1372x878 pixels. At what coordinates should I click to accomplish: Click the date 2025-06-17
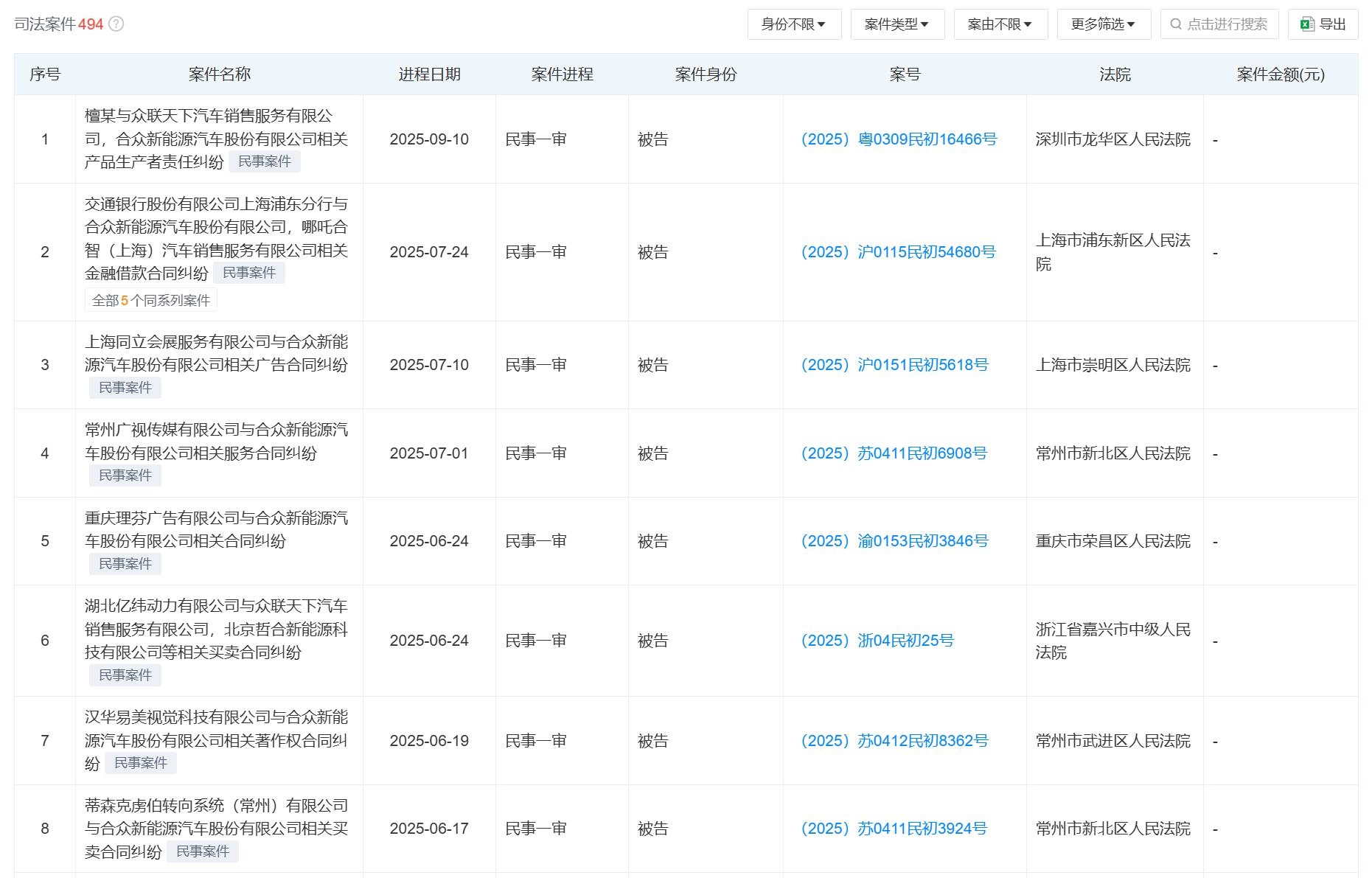[x=429, y=829]
